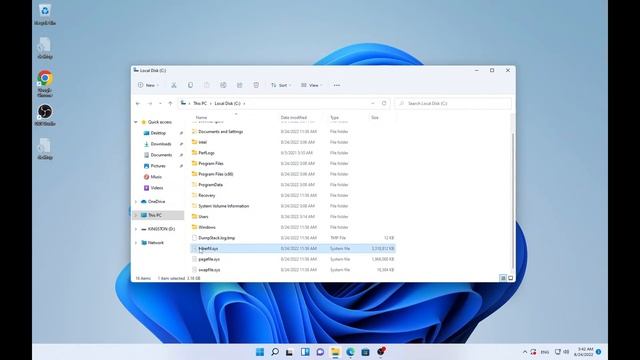Viewport: 640px width, 360px height.
Task: Open Widgets from the taskbar
Action: [305, 352]
